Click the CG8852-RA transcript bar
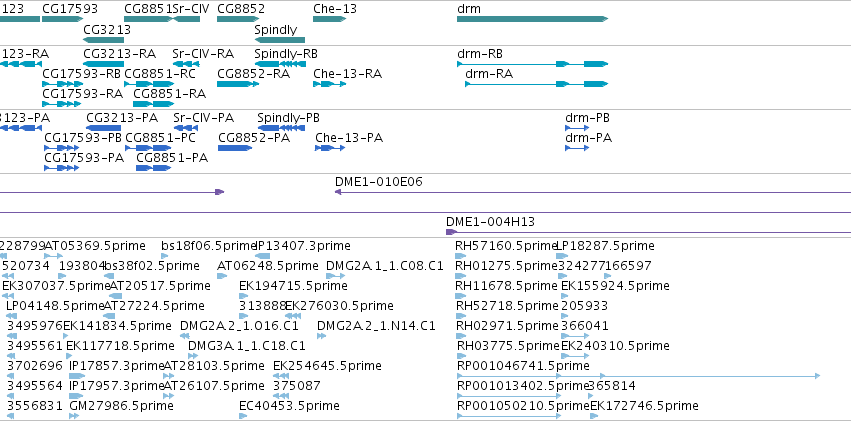The image size is (851, 421). coord(238,84)
